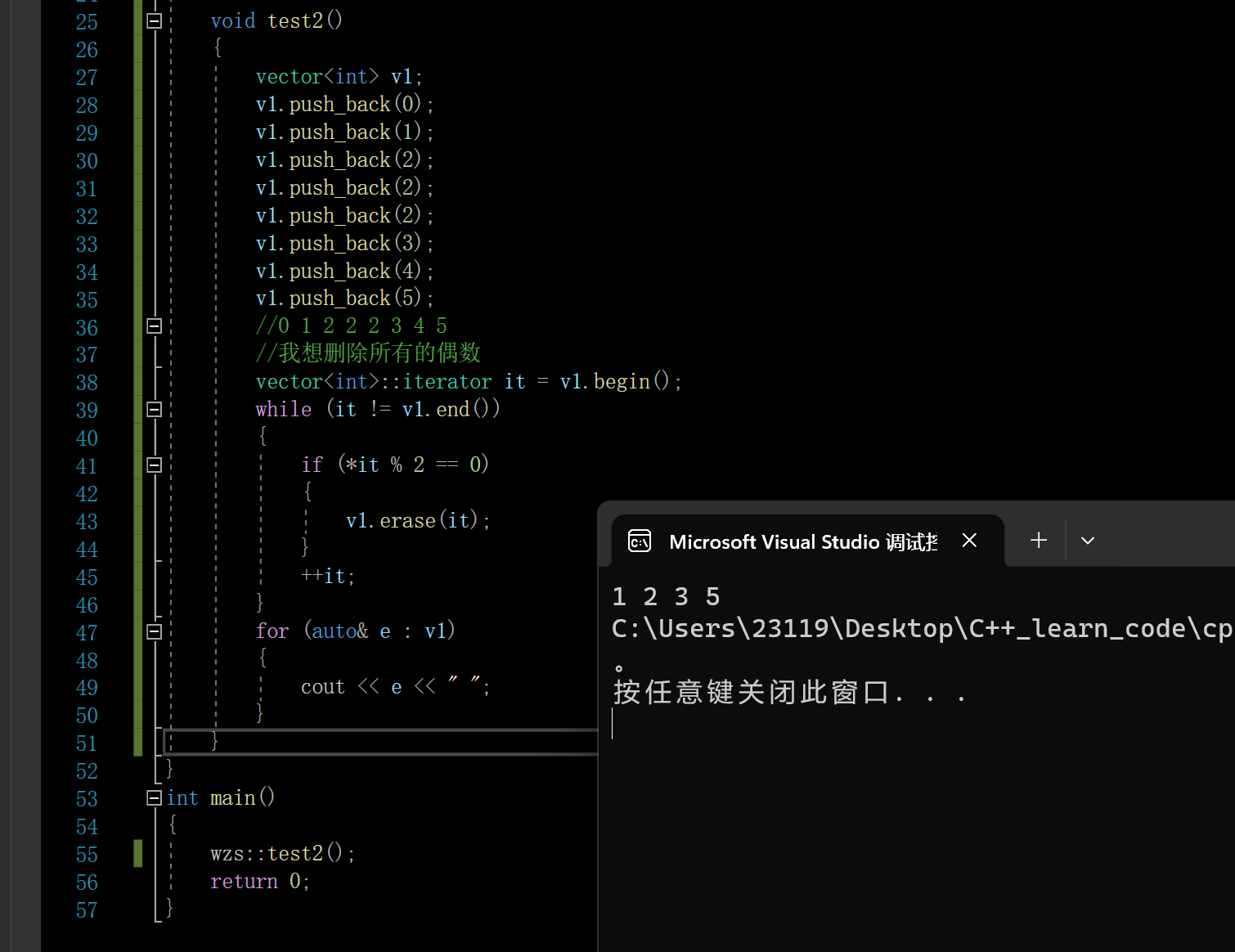Place cursor on v1.push_back(3); line
This screenshot has height=952, width=1235.
pyautogui.click(x=344, y=244)
